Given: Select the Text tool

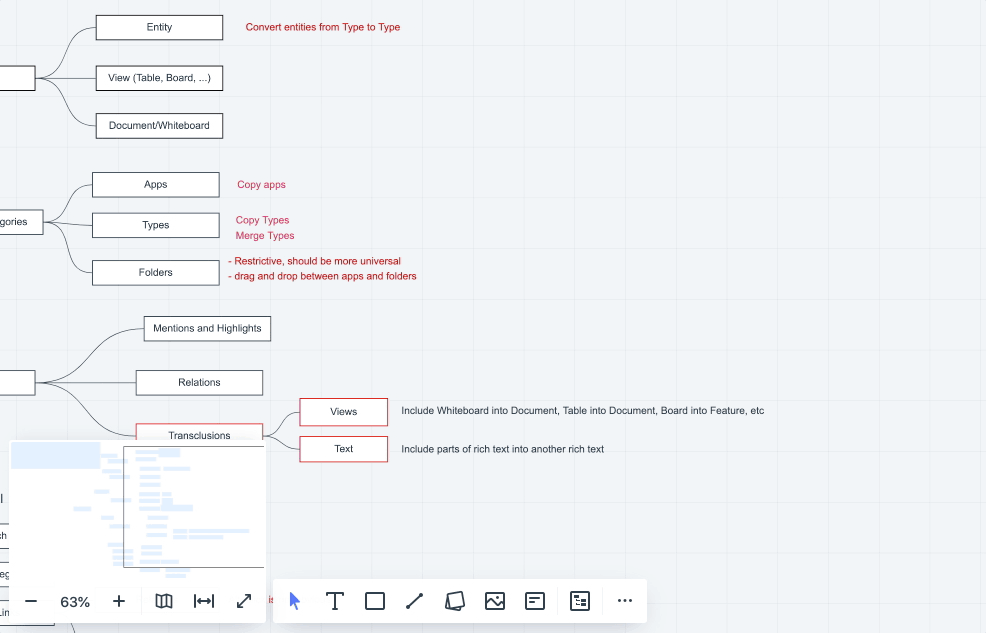Looking at the screenshot, I should point(335,601).
